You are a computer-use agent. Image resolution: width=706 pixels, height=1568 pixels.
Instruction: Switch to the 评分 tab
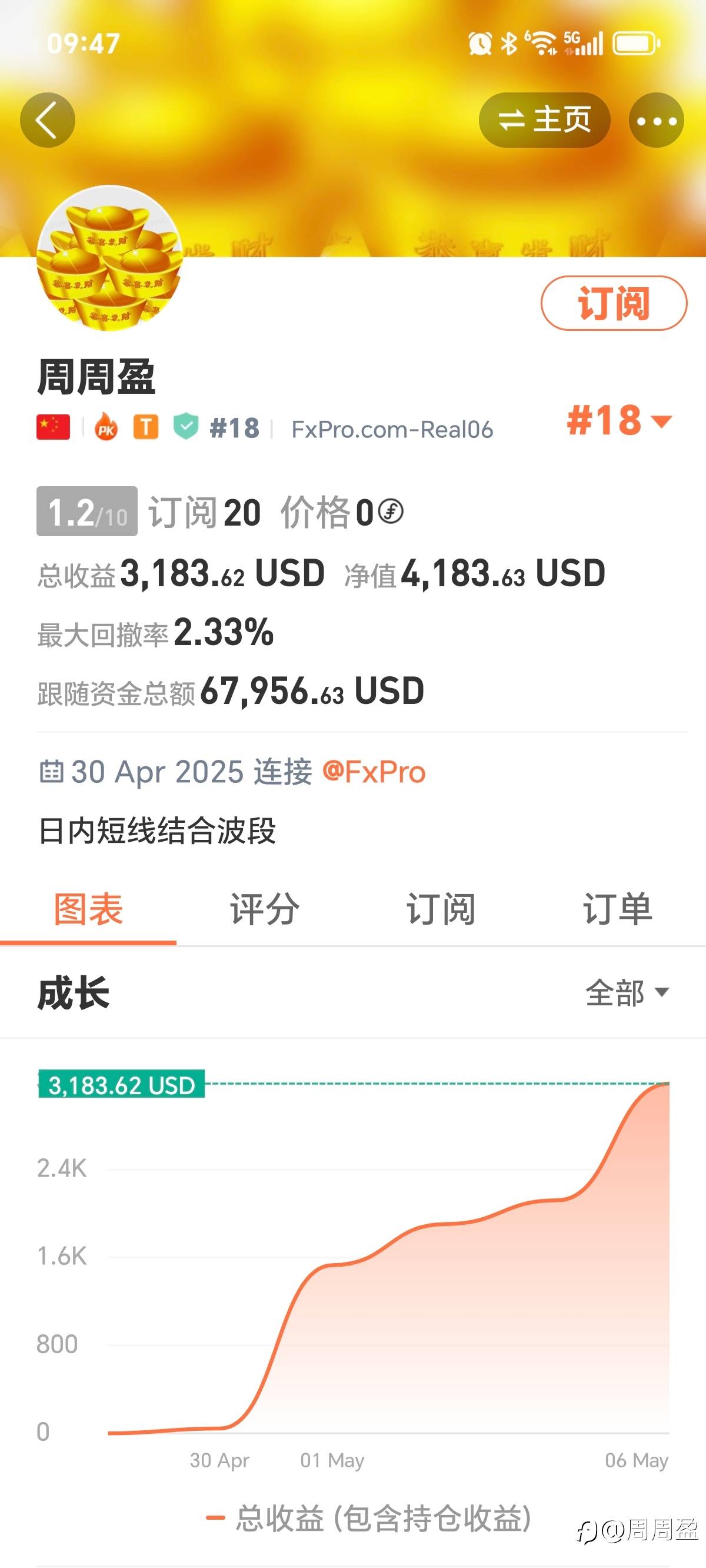265,909
